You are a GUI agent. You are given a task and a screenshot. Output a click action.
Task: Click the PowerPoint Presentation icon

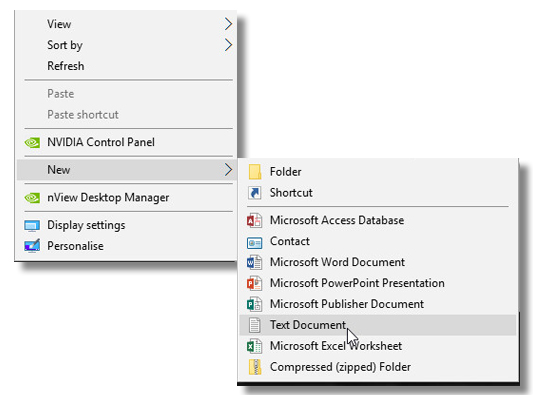(x=254, y=283)
